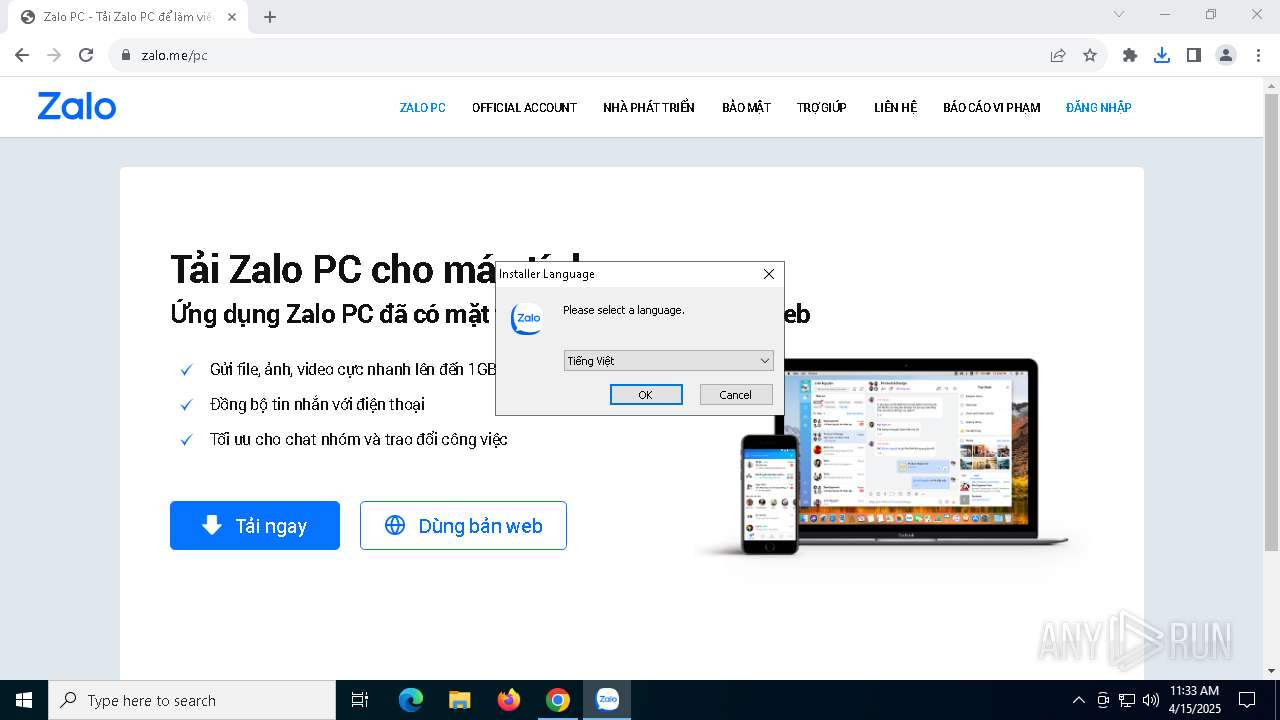This screenshot has width=1280, height=720.
Task: Confirm language with OK button
Action: click(x=646, y=394)
